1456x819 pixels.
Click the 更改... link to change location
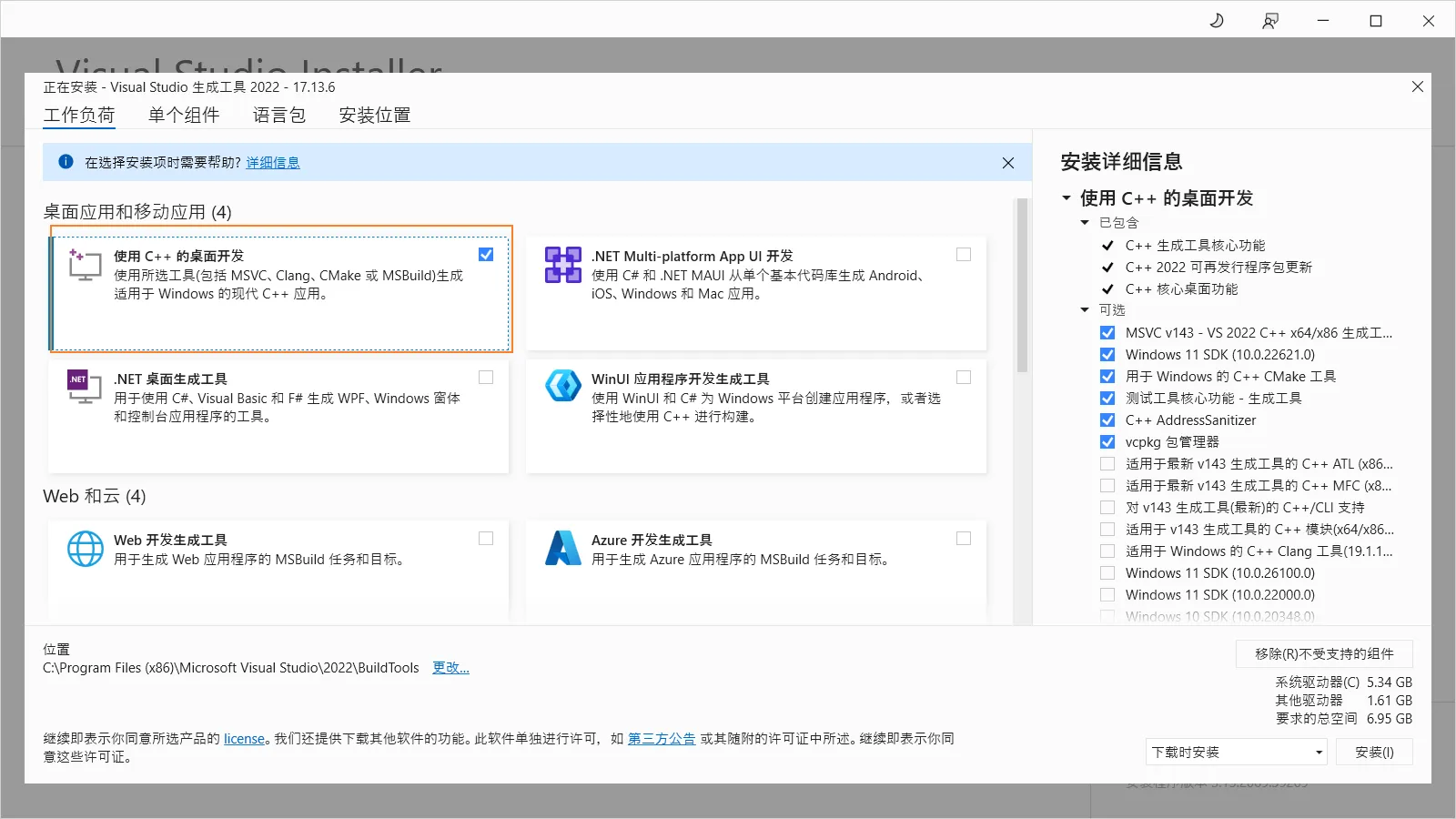pos(450,668)
